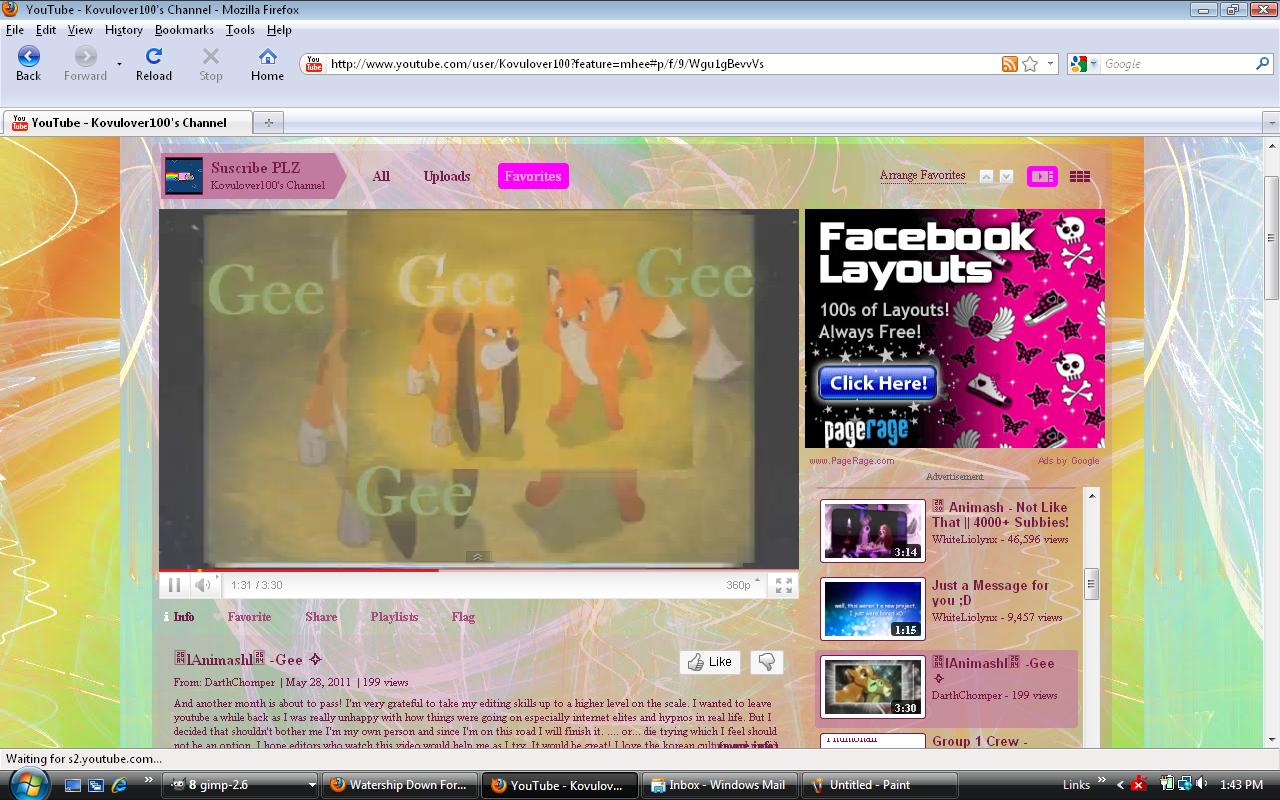Bookmark this page with the star icon
Viewport: 1280px width, 800px height.
(x=1030, y=64)
